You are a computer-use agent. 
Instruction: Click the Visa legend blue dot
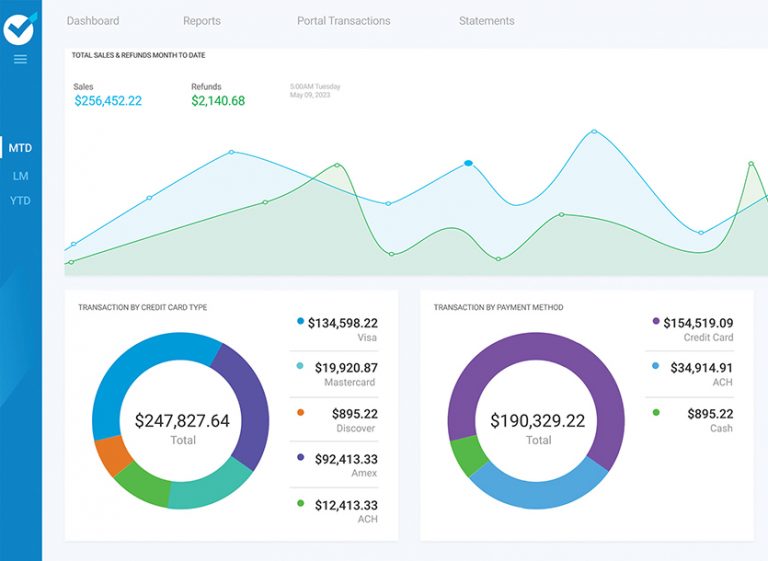pyautogui.click(x=300, y=322)
